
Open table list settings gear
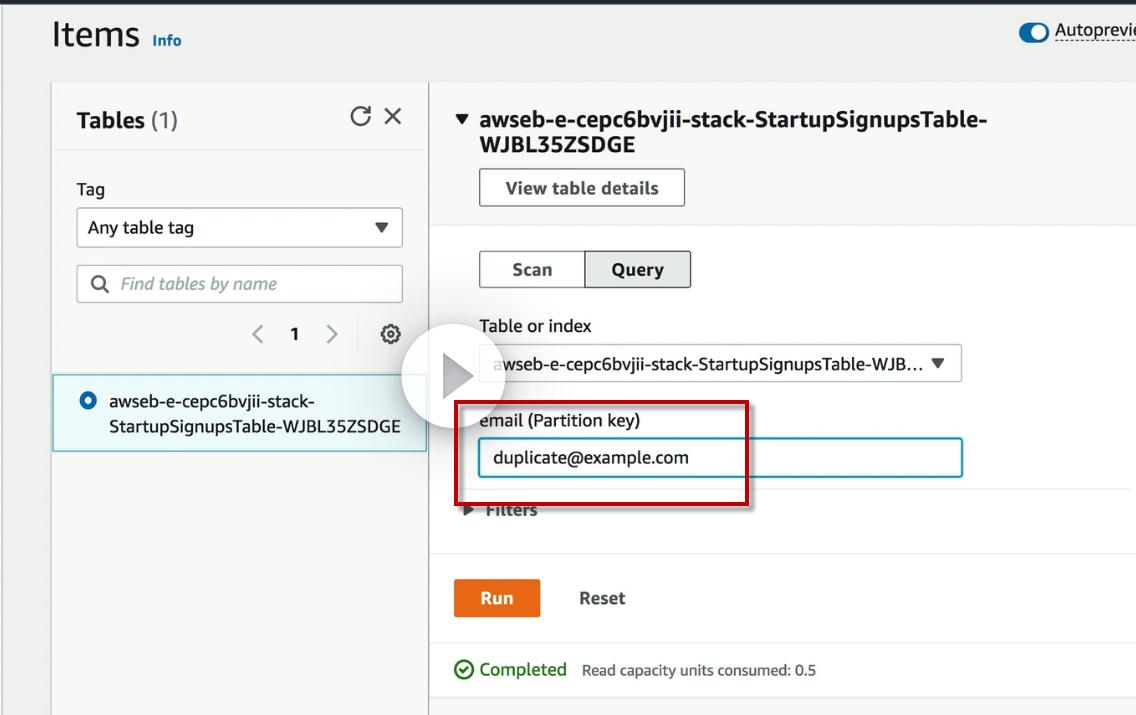point(391,334)
